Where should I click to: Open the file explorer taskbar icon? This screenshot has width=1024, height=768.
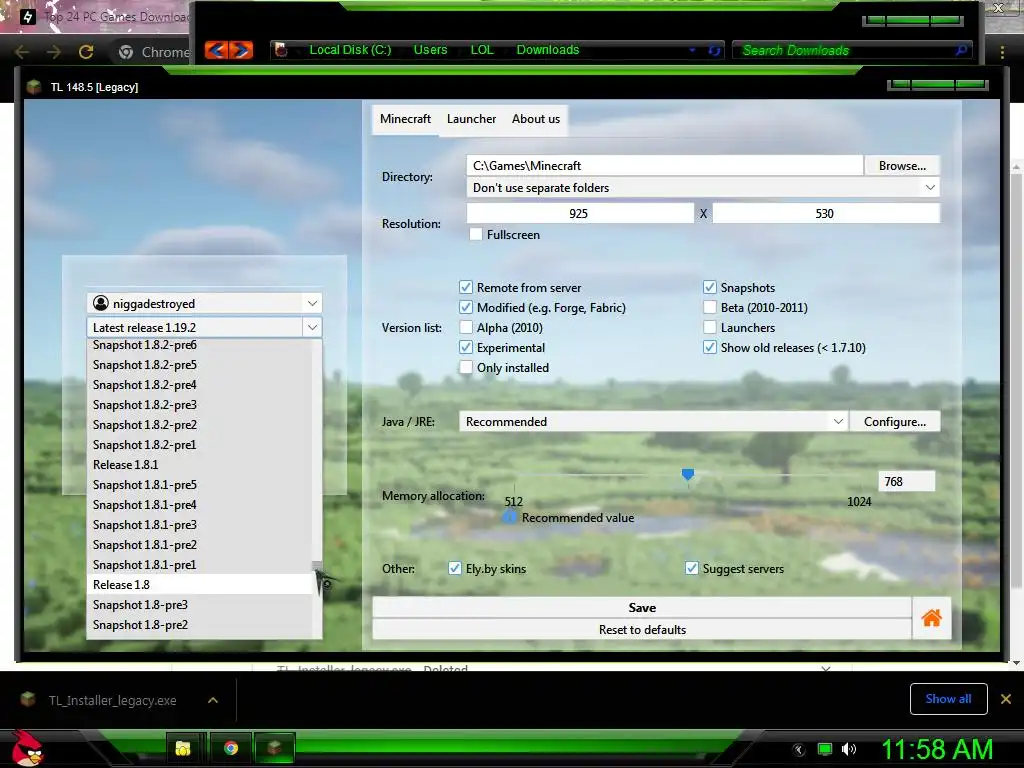[x=182, y=748]
